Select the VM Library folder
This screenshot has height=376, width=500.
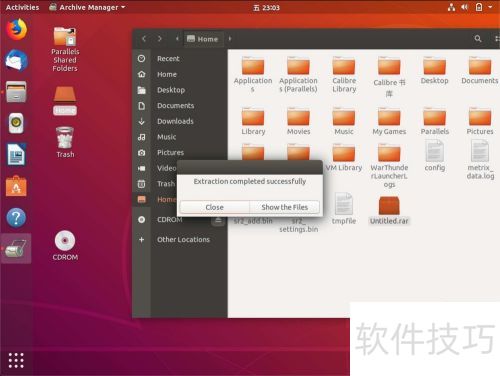pos(344,157)
